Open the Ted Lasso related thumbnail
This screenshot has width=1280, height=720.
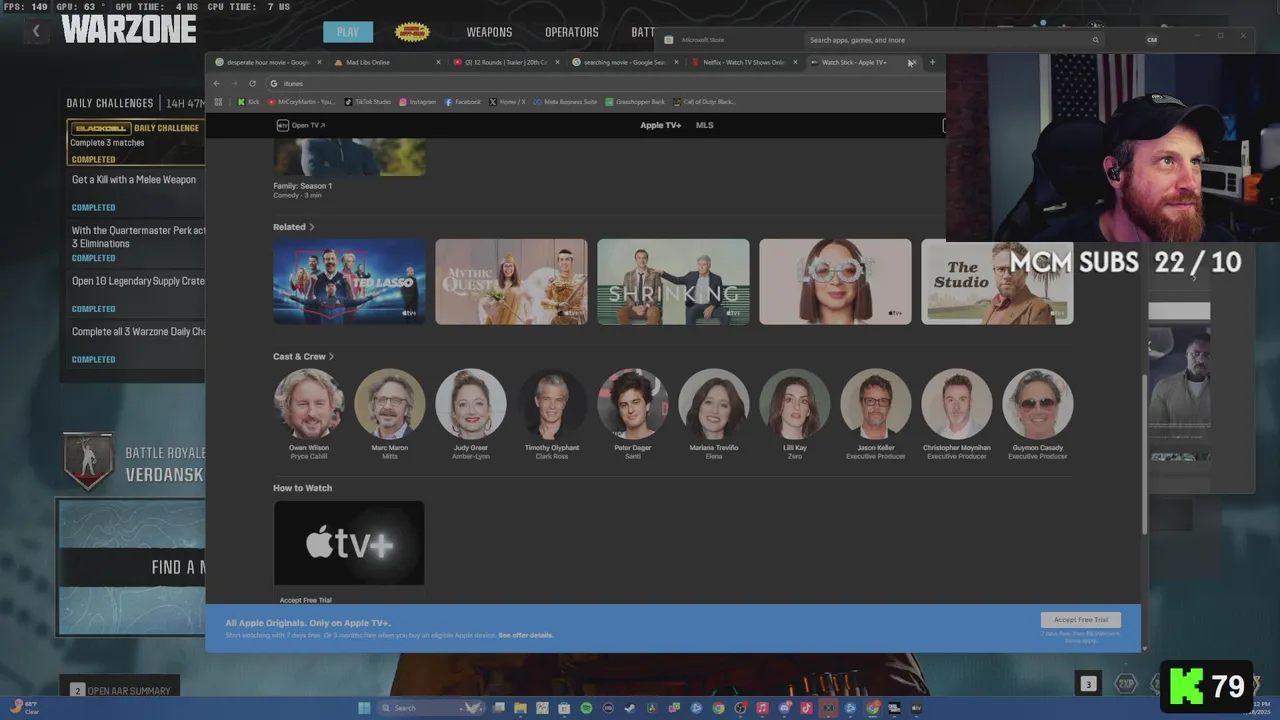(350, 281)
